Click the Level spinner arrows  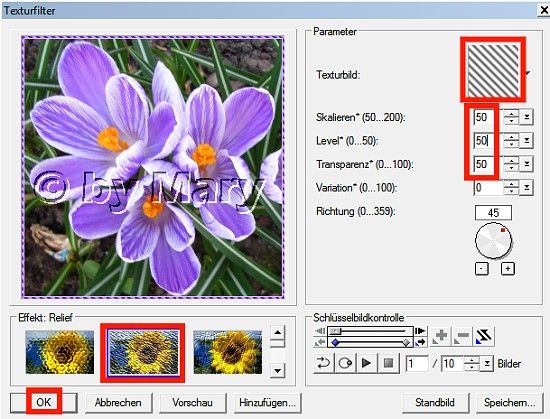[x=511, y=141]
